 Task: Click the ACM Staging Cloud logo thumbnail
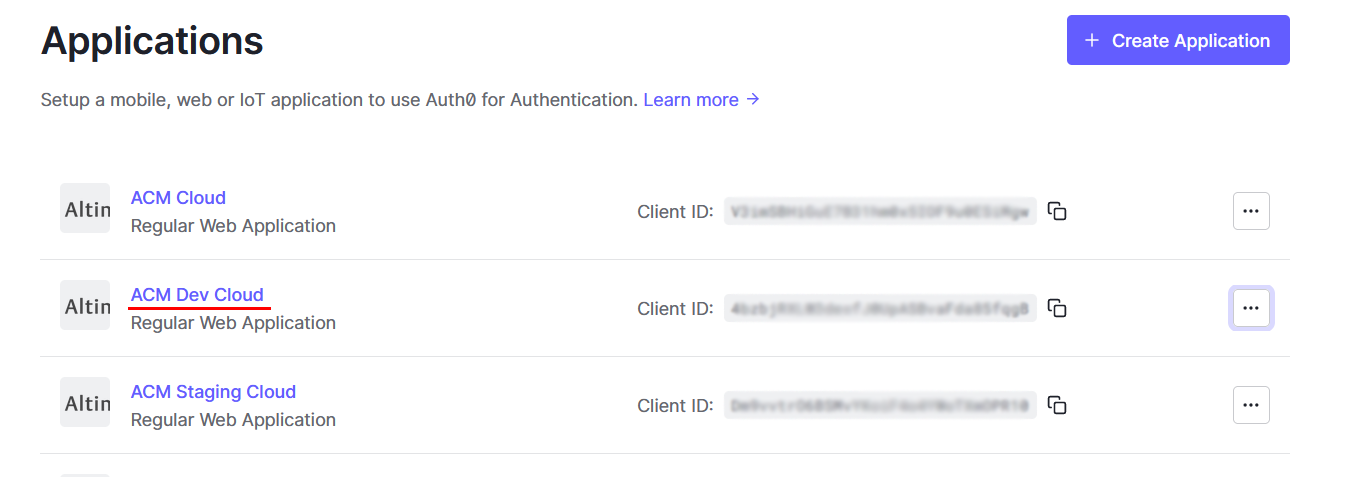[x=85, y=402]
